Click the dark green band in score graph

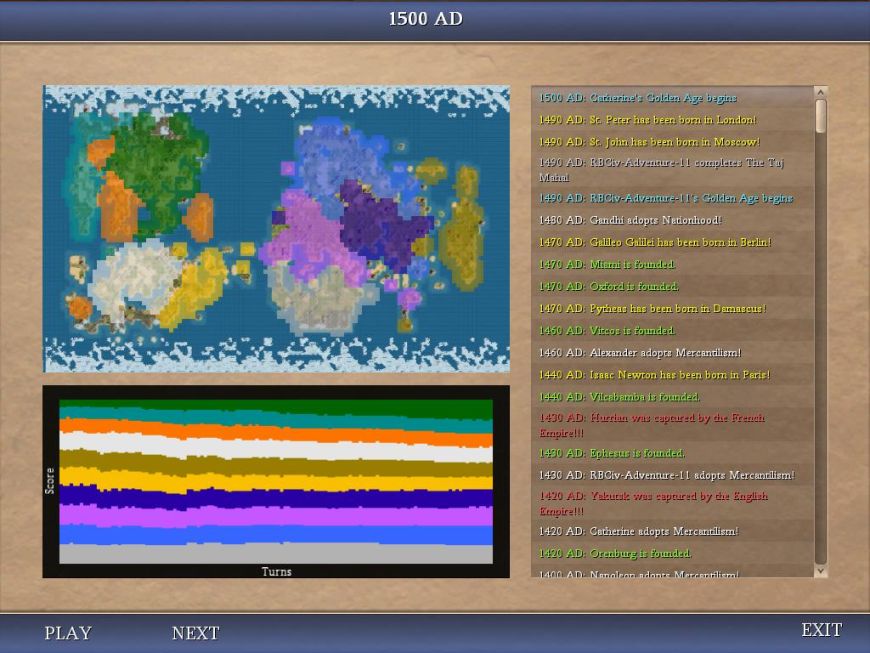(x=276, y=407)
